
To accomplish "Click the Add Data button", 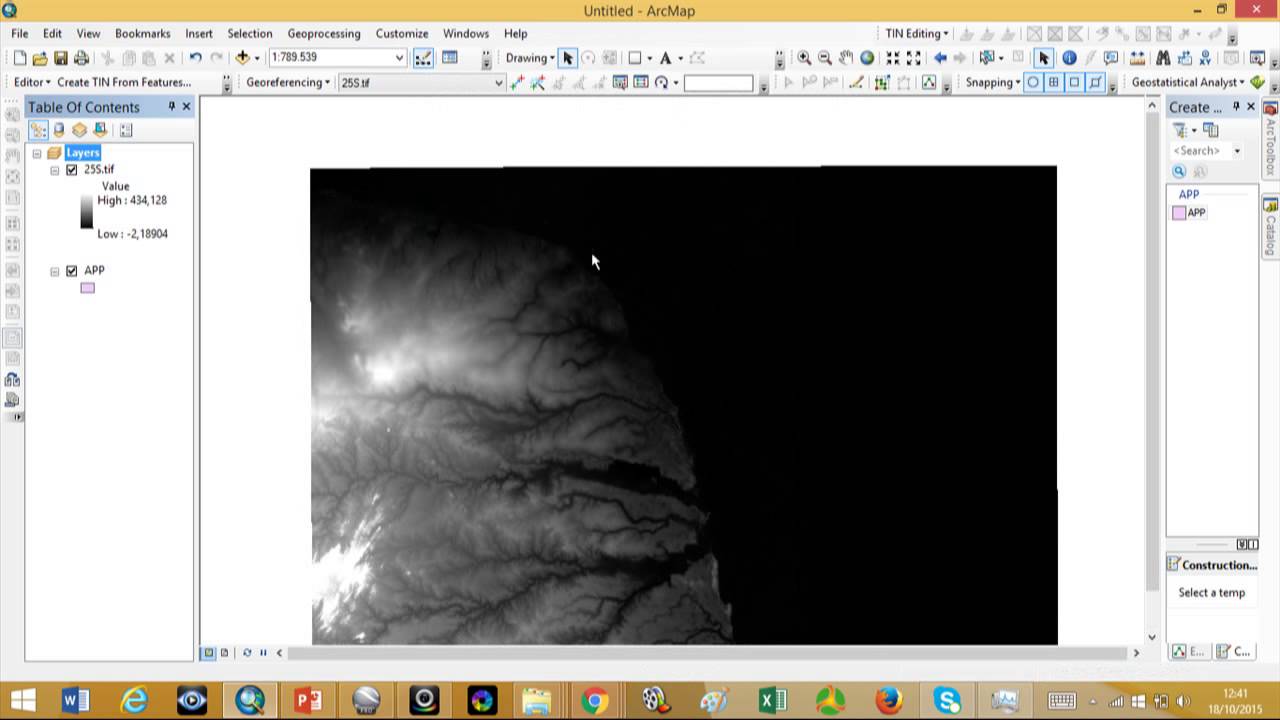I will point(242,58).
